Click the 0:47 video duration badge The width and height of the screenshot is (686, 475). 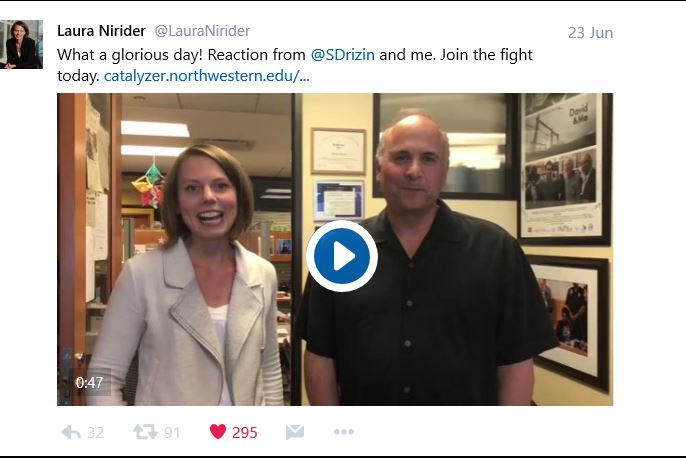[89, 383]
